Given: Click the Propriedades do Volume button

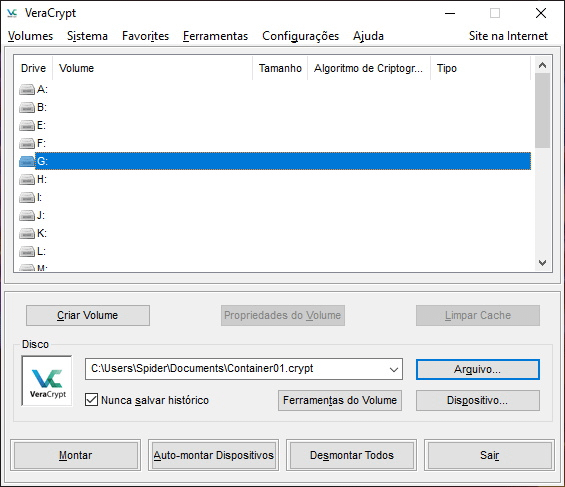Looking at the screenshot, I should 283,316.
